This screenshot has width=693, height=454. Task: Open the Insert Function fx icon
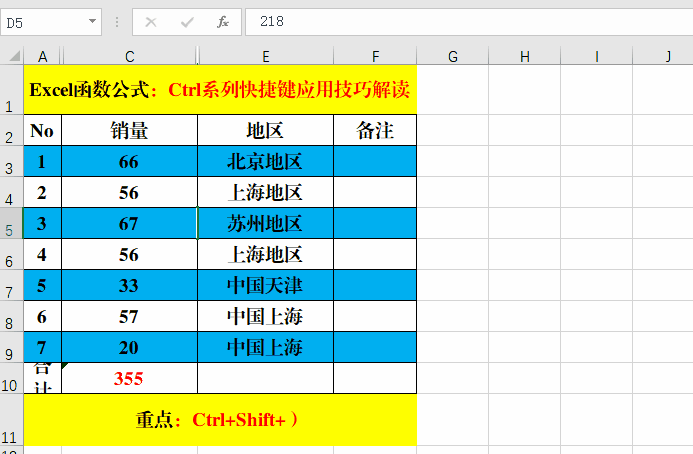[x=223, y=22]
